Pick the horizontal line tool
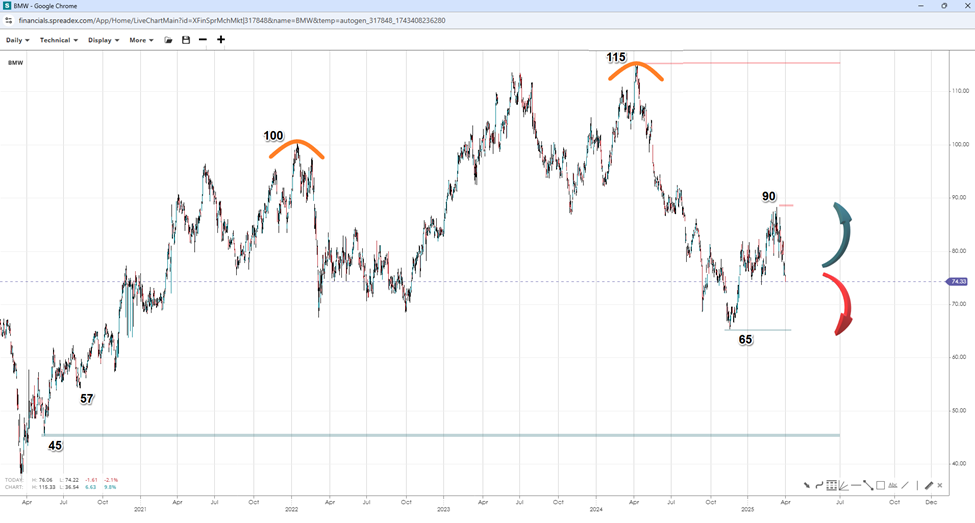The height and width of the screenshot is (523, 975). click(856, 485)
